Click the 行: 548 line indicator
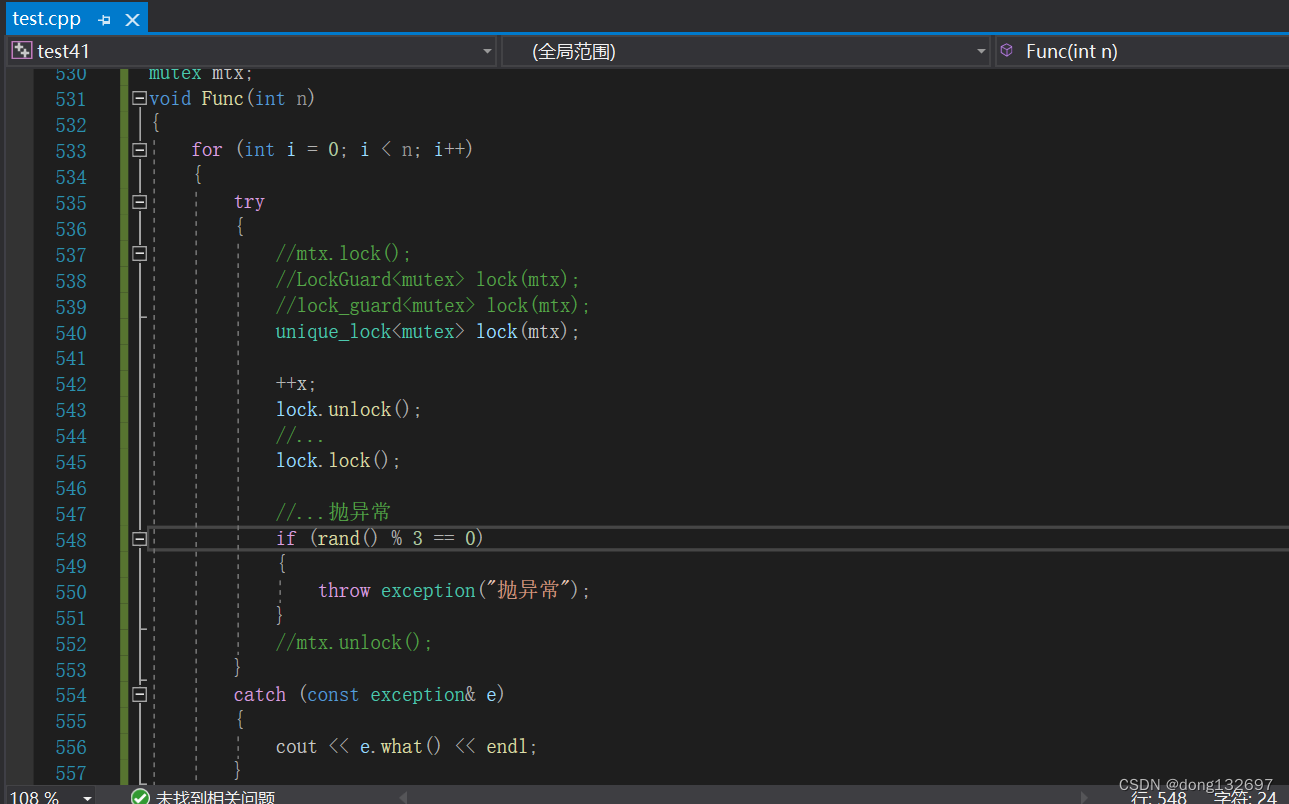1289x804 pixels. 1158,797
